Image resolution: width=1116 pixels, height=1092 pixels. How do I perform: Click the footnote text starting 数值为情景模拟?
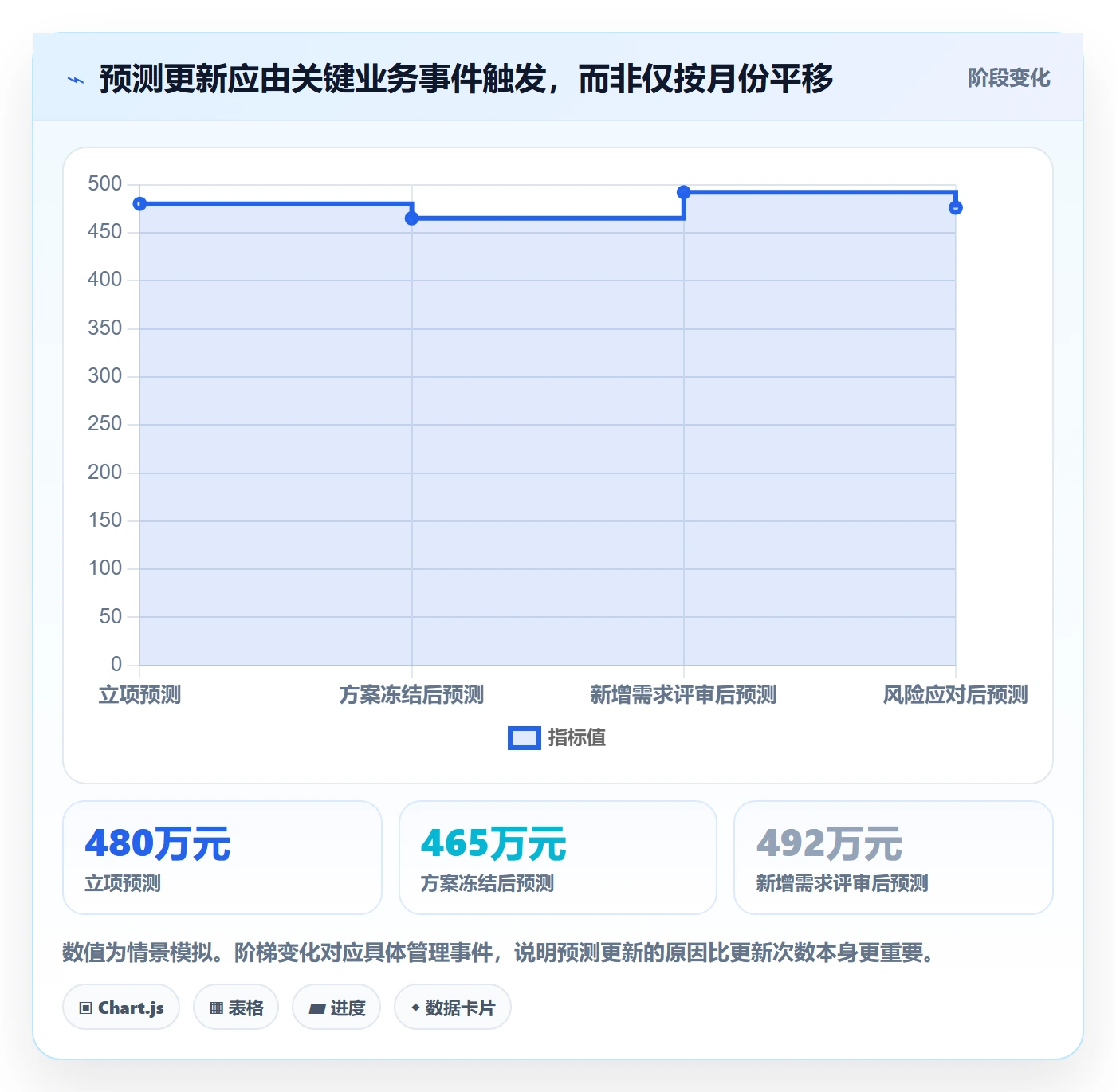499,953
